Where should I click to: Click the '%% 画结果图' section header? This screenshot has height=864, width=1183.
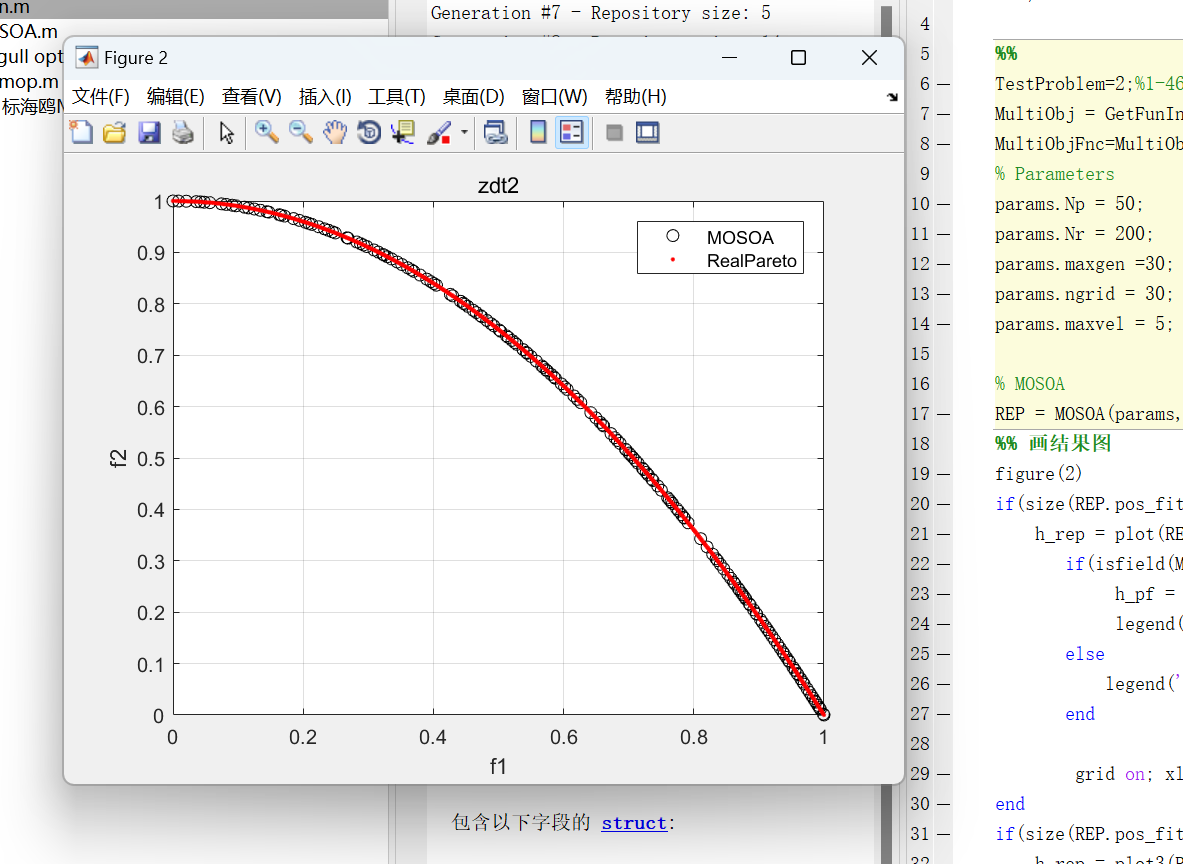1053,443
